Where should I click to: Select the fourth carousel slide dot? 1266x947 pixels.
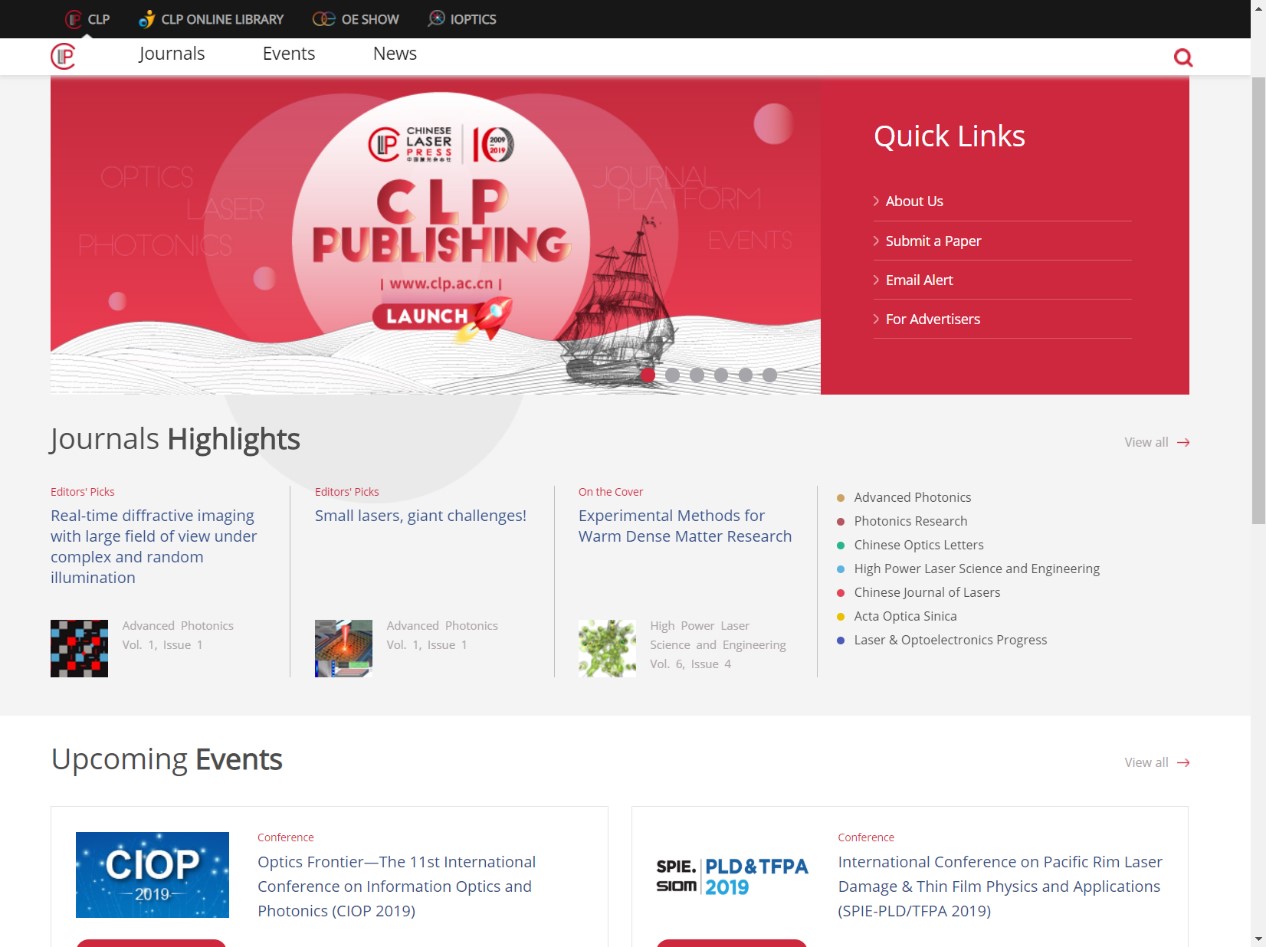[x=721, y=375]
